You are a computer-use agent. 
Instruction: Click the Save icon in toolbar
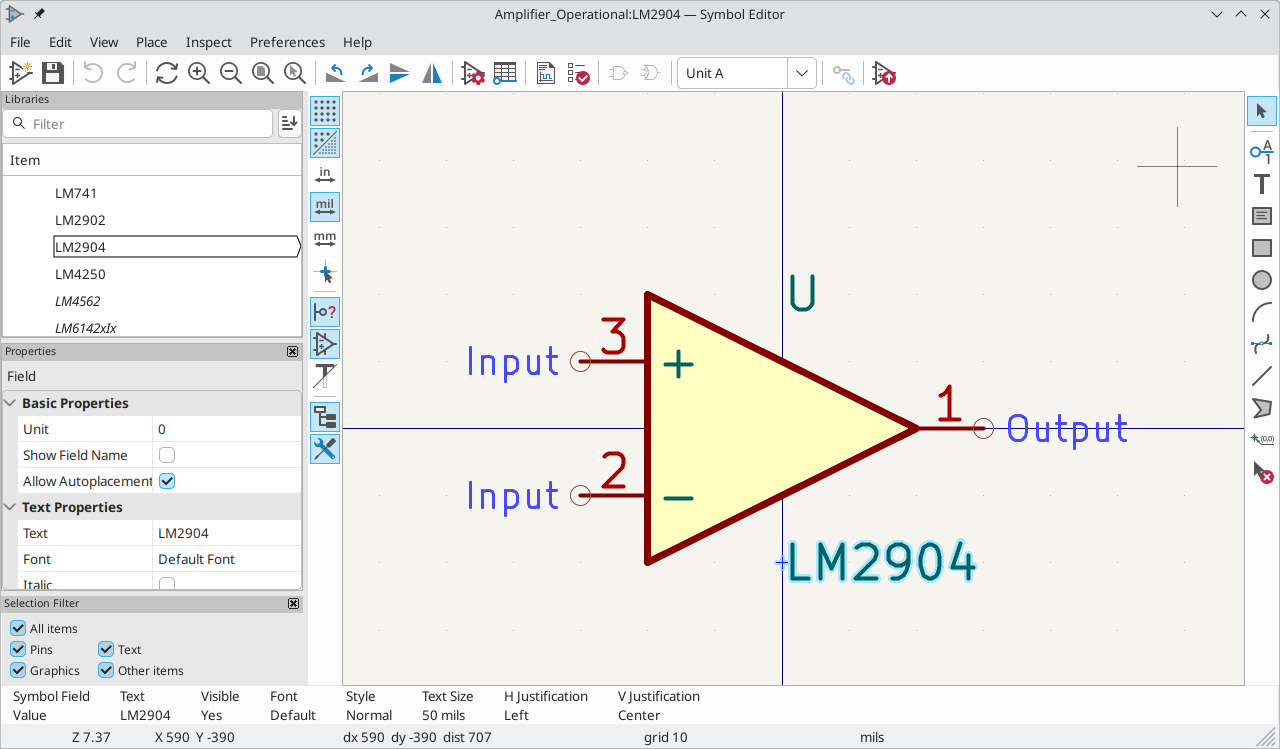pos(53,73)
